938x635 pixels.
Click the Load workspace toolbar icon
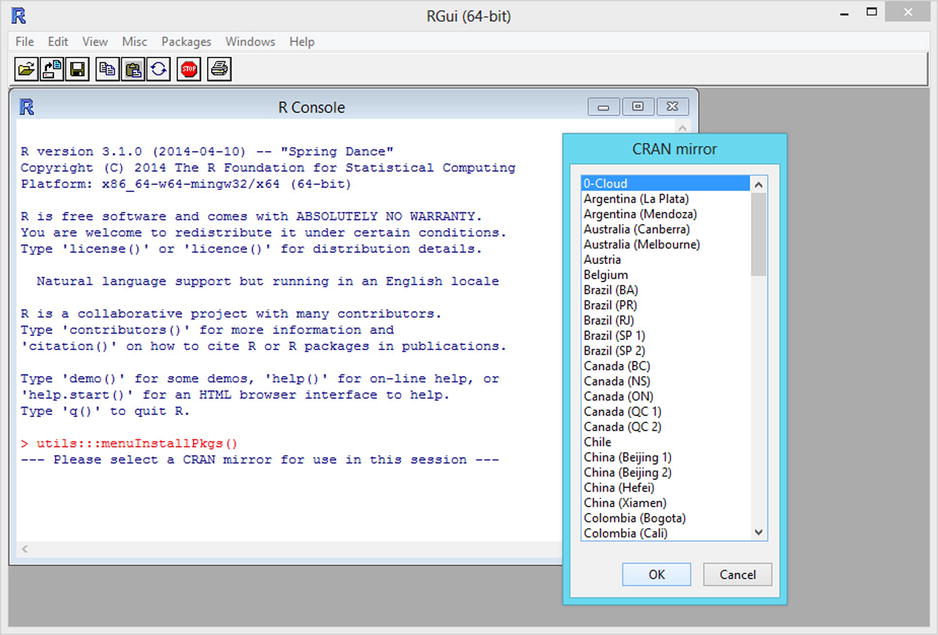point(51,69)
